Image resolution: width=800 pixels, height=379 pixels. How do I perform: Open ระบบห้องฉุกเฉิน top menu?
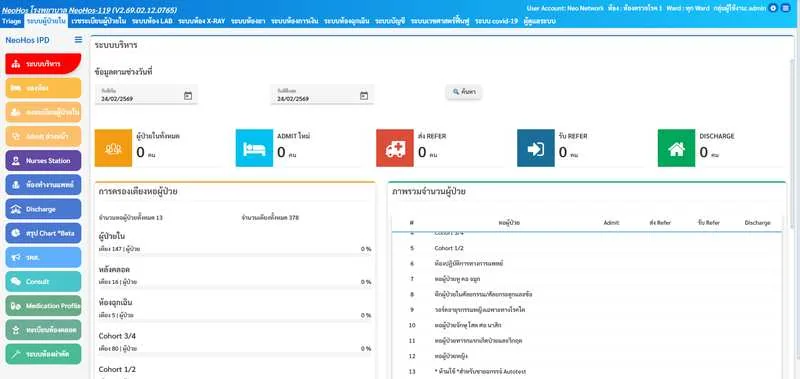347,21
